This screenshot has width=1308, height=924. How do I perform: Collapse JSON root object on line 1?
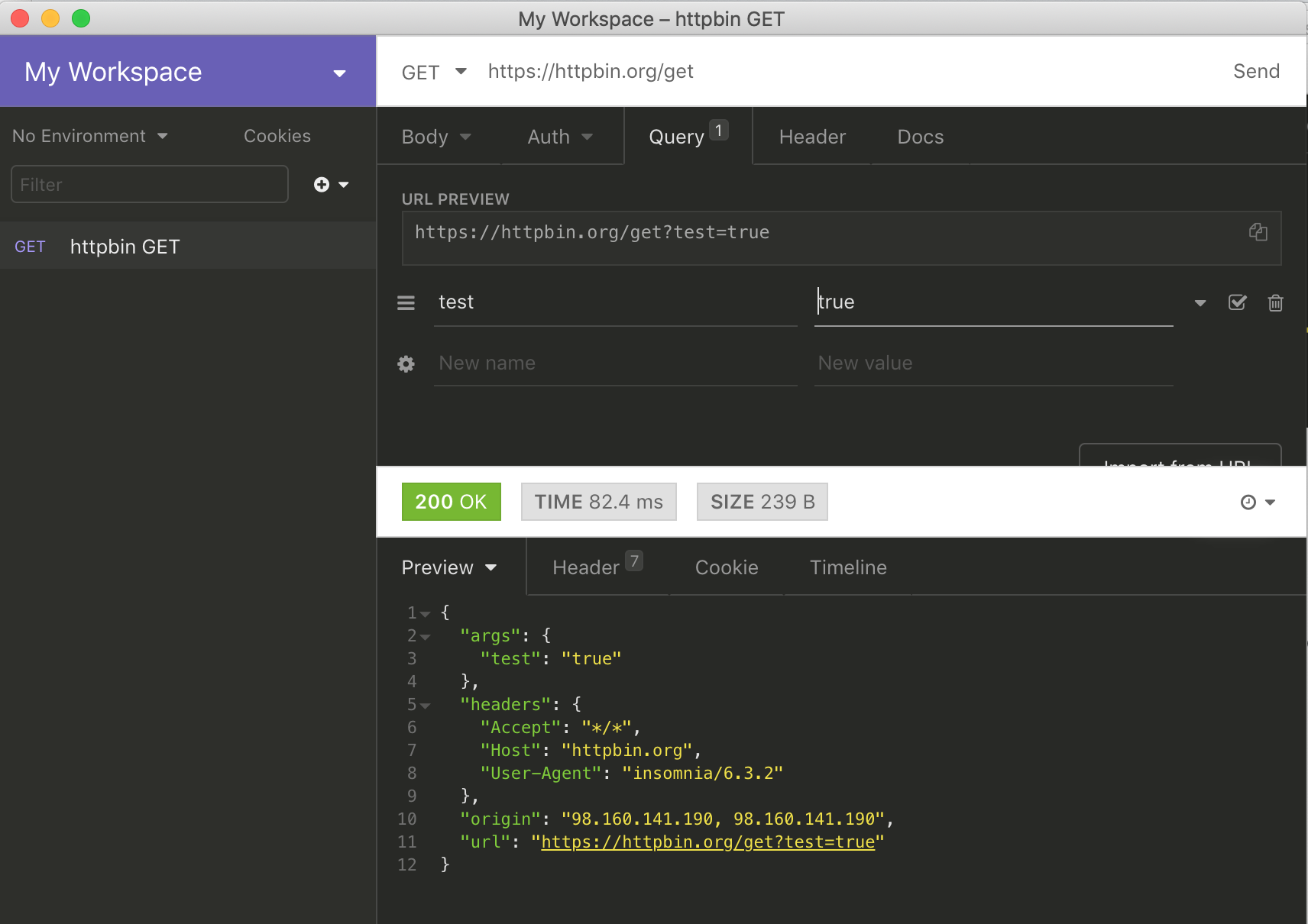tap(426, 614)
